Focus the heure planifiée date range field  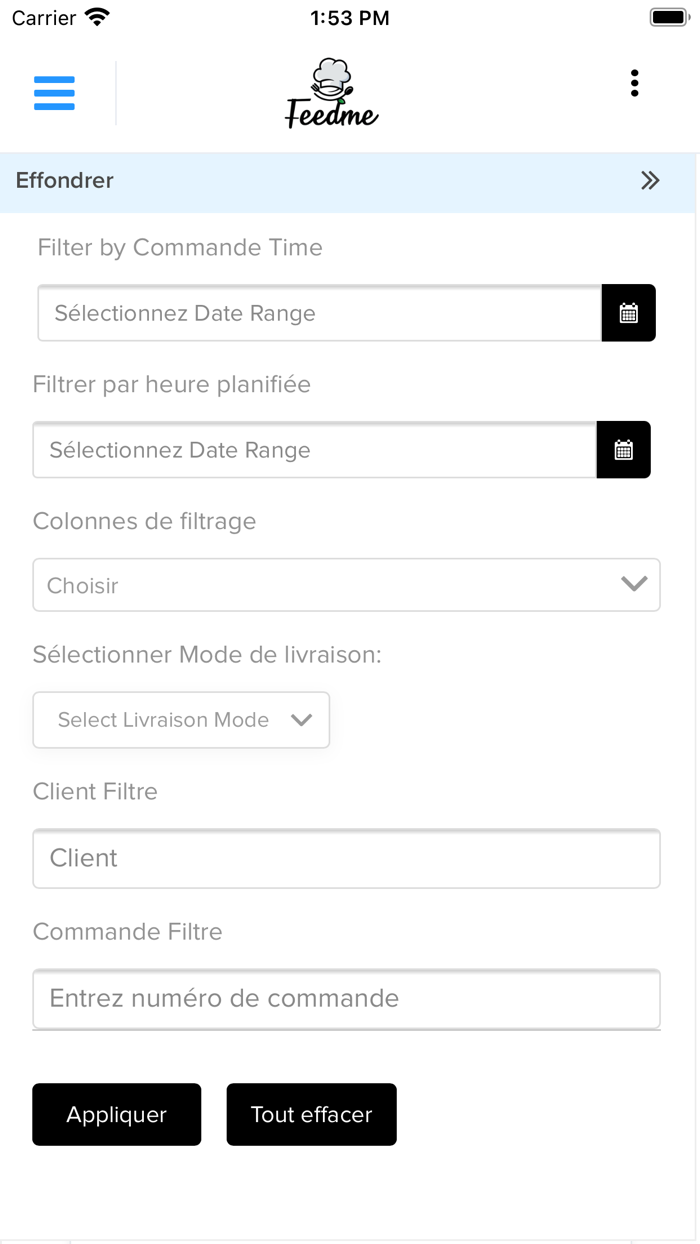click(314, 450)
